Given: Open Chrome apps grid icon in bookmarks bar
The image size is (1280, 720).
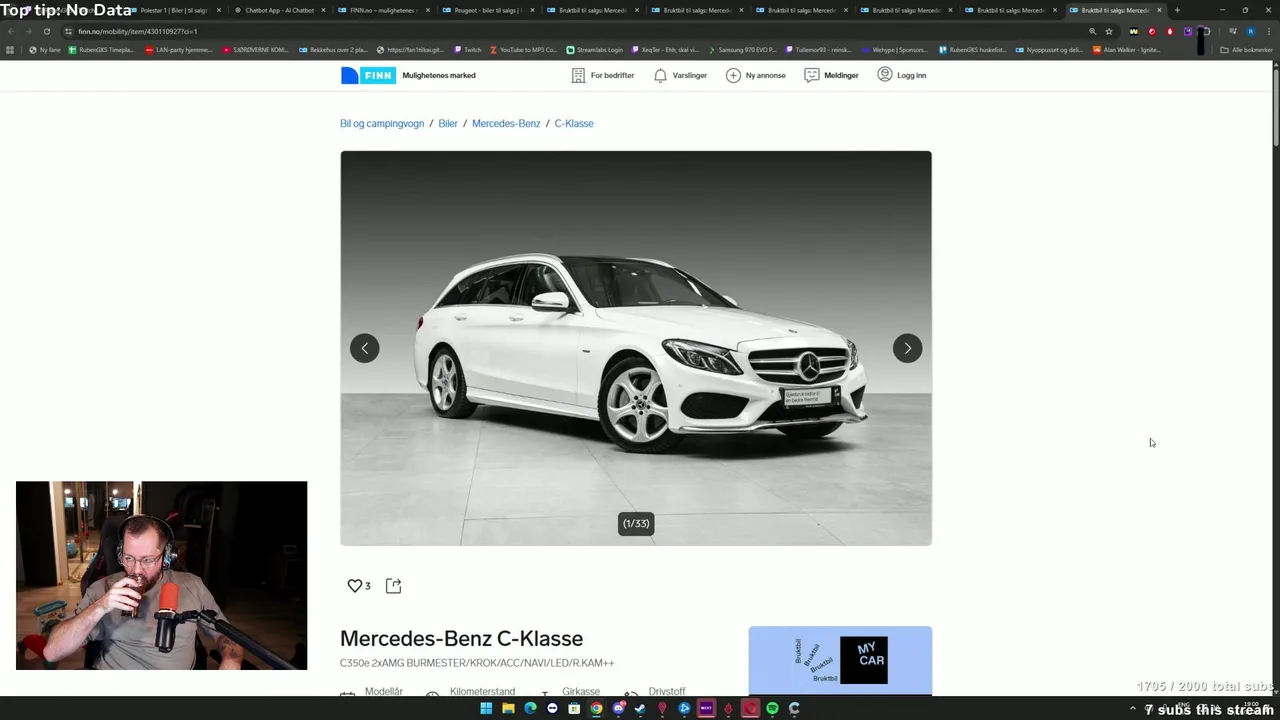Looking at the screenshot, I should 10,49.
